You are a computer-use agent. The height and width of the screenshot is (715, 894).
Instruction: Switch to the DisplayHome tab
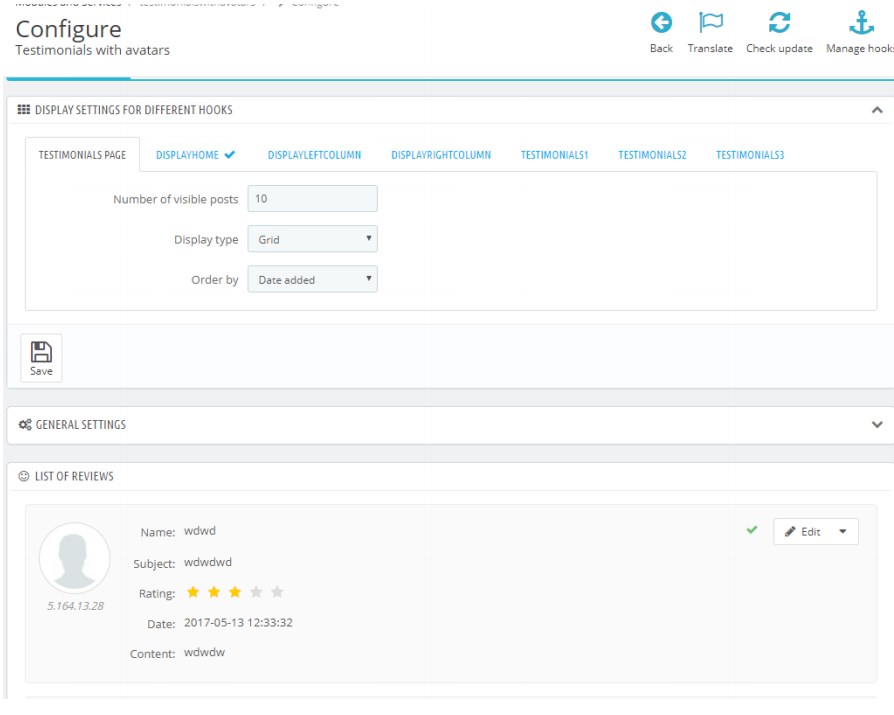[195, 155]
